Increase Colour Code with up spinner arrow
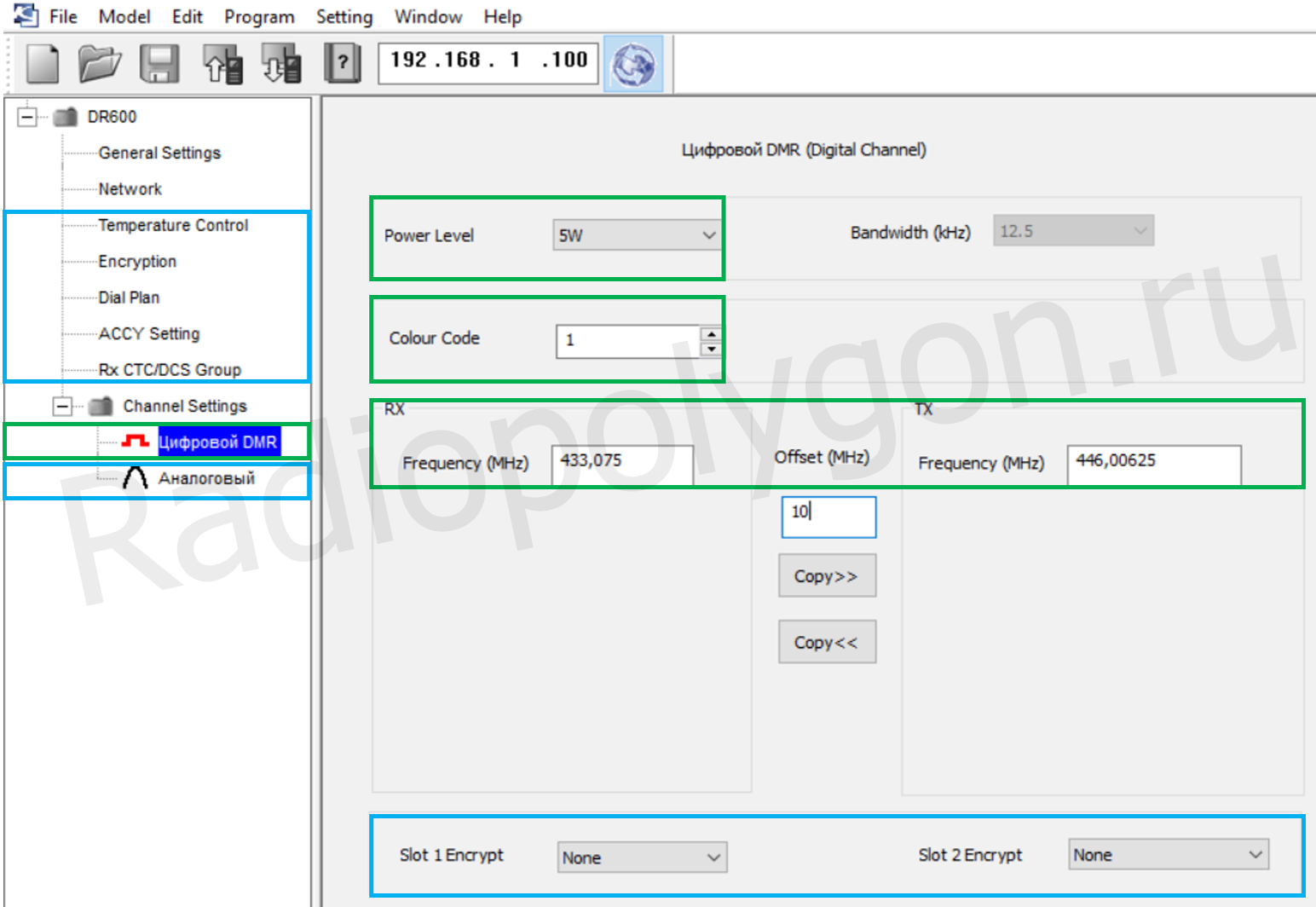Screen dimensions: 1316x907 pyautogui.click(x=711, y=333)
